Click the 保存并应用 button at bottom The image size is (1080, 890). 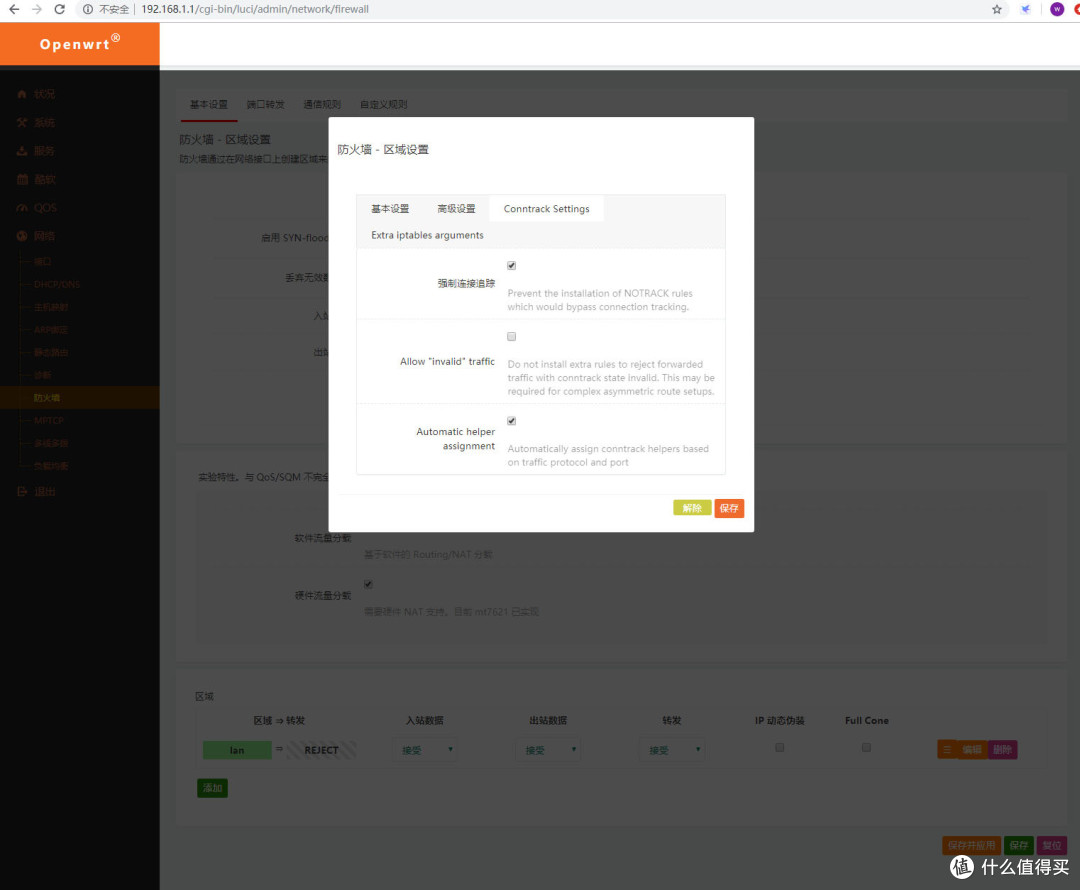point(969,845)
